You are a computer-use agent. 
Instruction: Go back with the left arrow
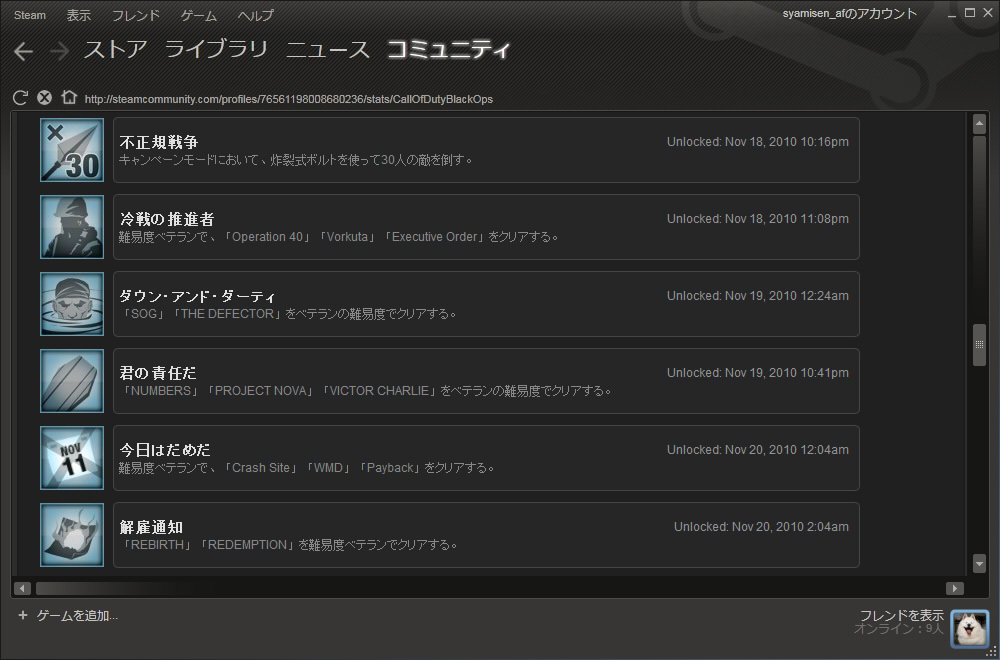pos(24,52)
